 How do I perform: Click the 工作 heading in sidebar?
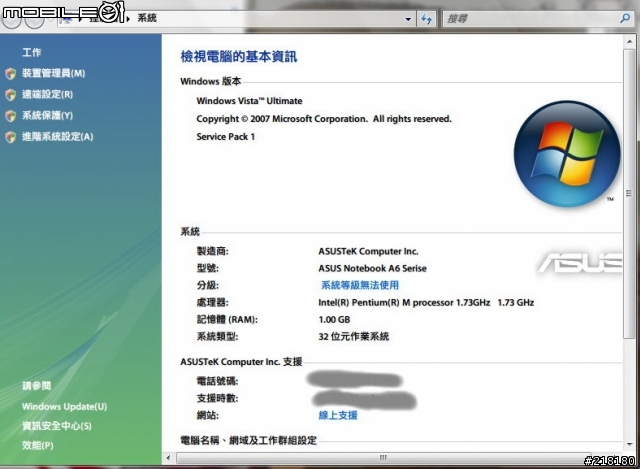(31, 52)
